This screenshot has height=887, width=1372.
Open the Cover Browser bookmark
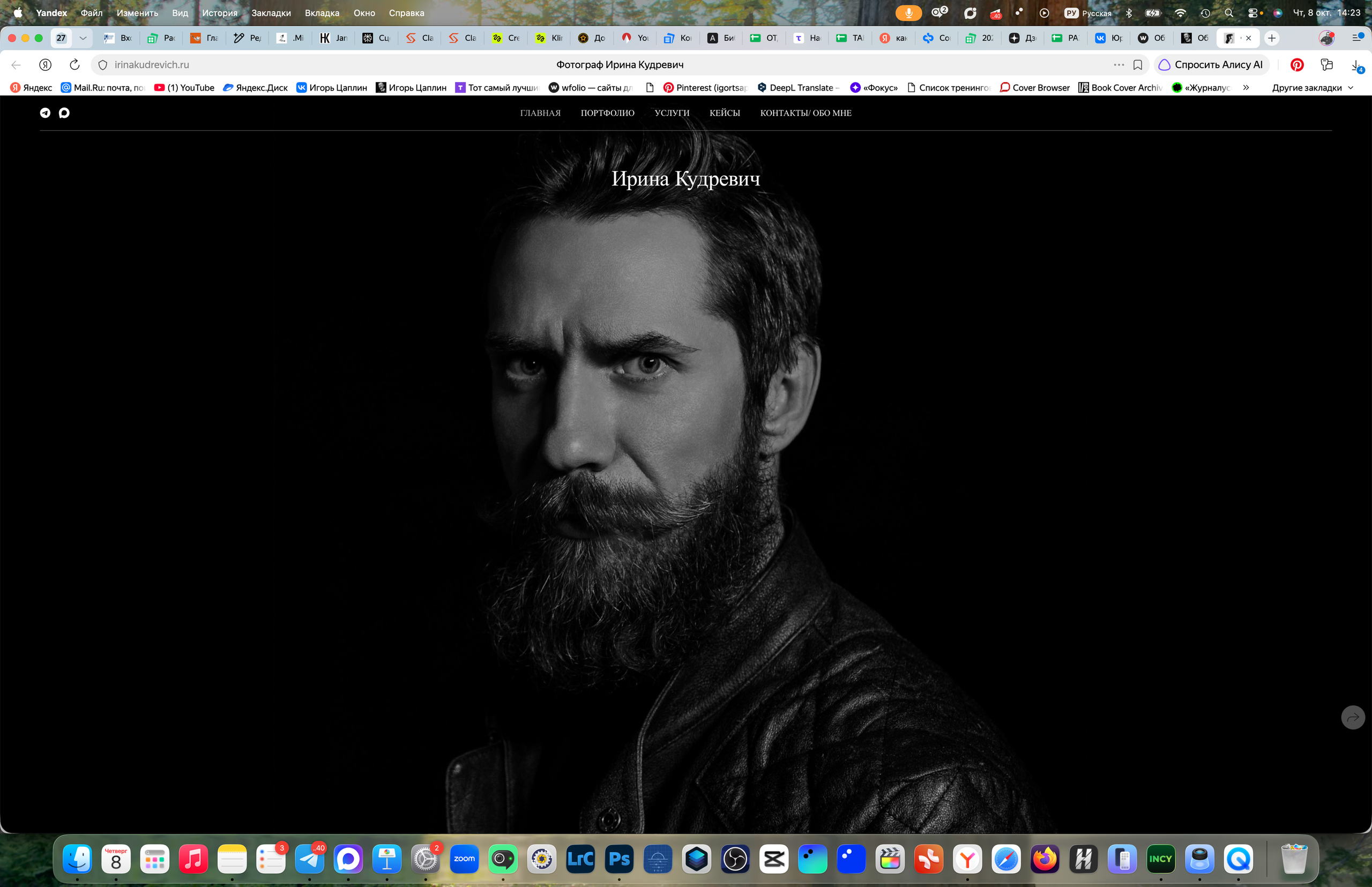pyautogui.click(x=1034, y=87)
